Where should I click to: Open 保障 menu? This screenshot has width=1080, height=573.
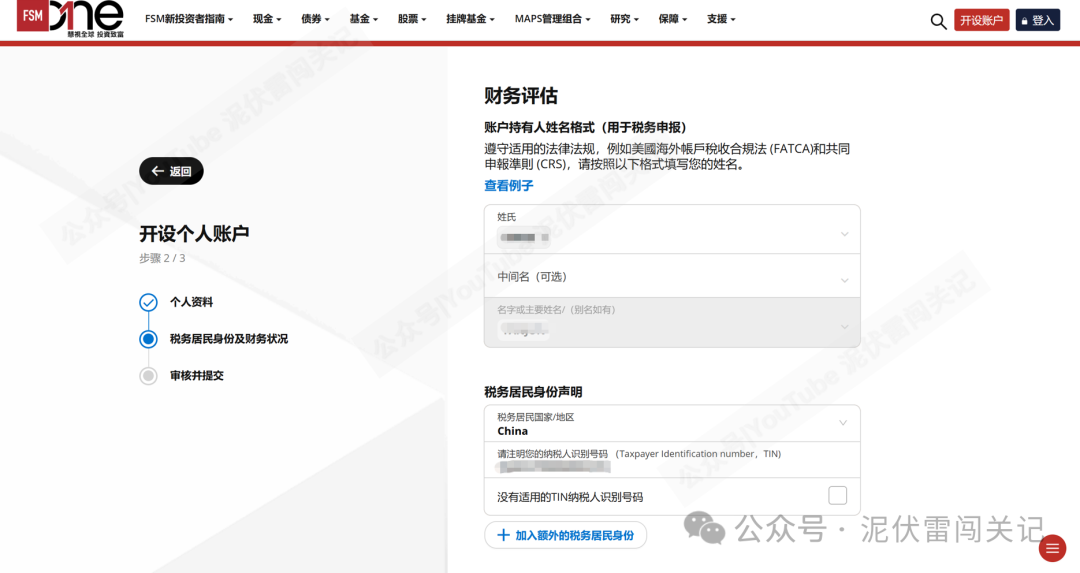click(x=673, y=19)
